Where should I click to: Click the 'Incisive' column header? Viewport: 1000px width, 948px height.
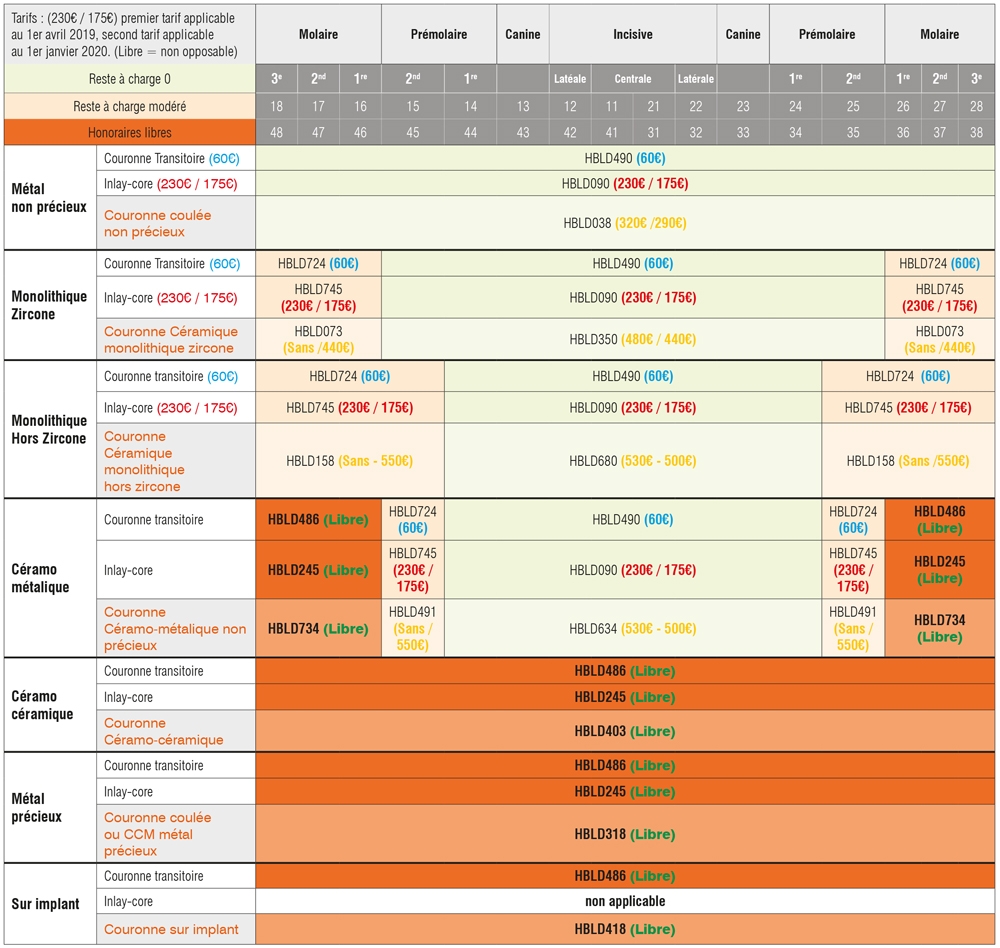pos(632,34)
